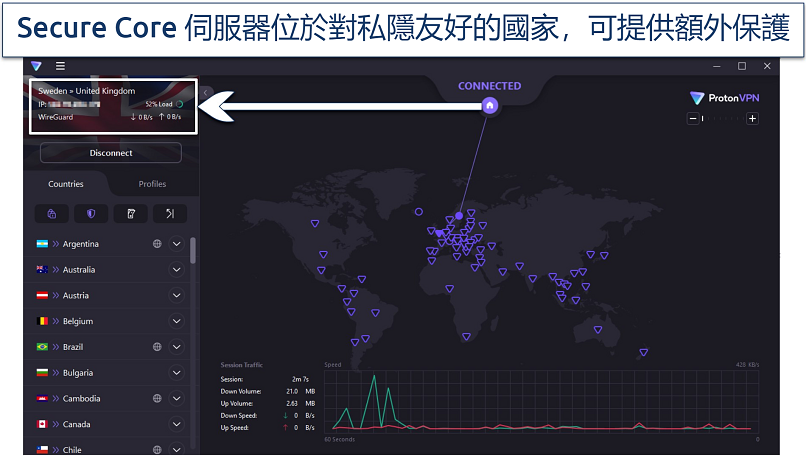Zoom out on the map with the minus button
The width and height of the screenshot is (806, 456).
coord(691,119)
